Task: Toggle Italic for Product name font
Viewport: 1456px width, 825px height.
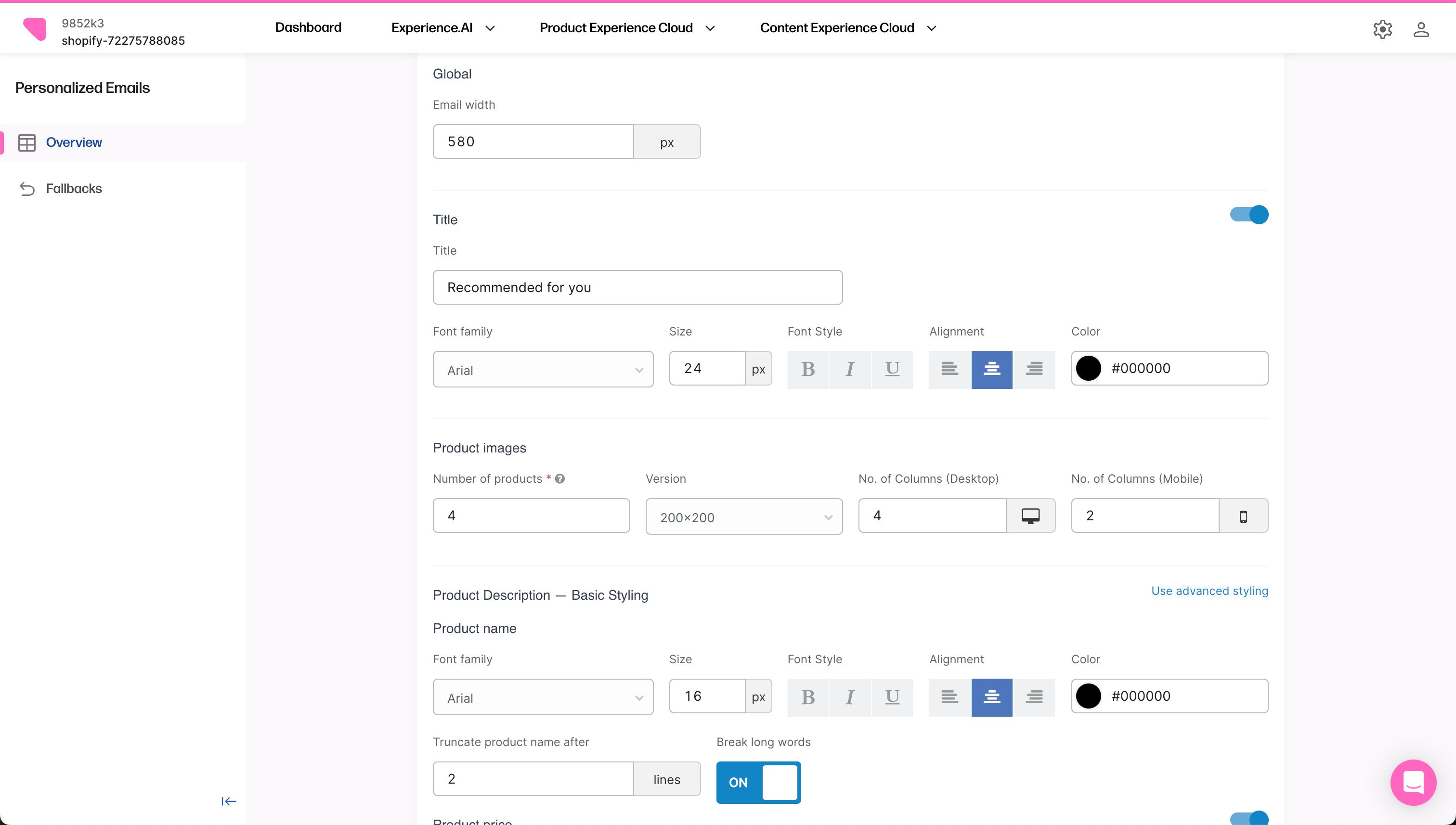Action: click(x=849, y=697)
